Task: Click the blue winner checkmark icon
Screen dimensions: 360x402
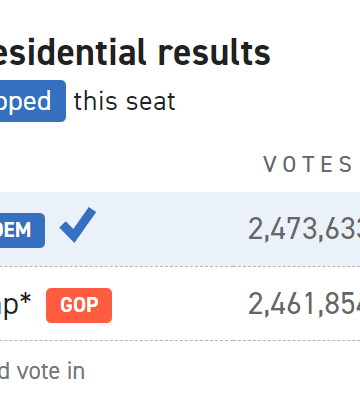Action: coord(78,225)
